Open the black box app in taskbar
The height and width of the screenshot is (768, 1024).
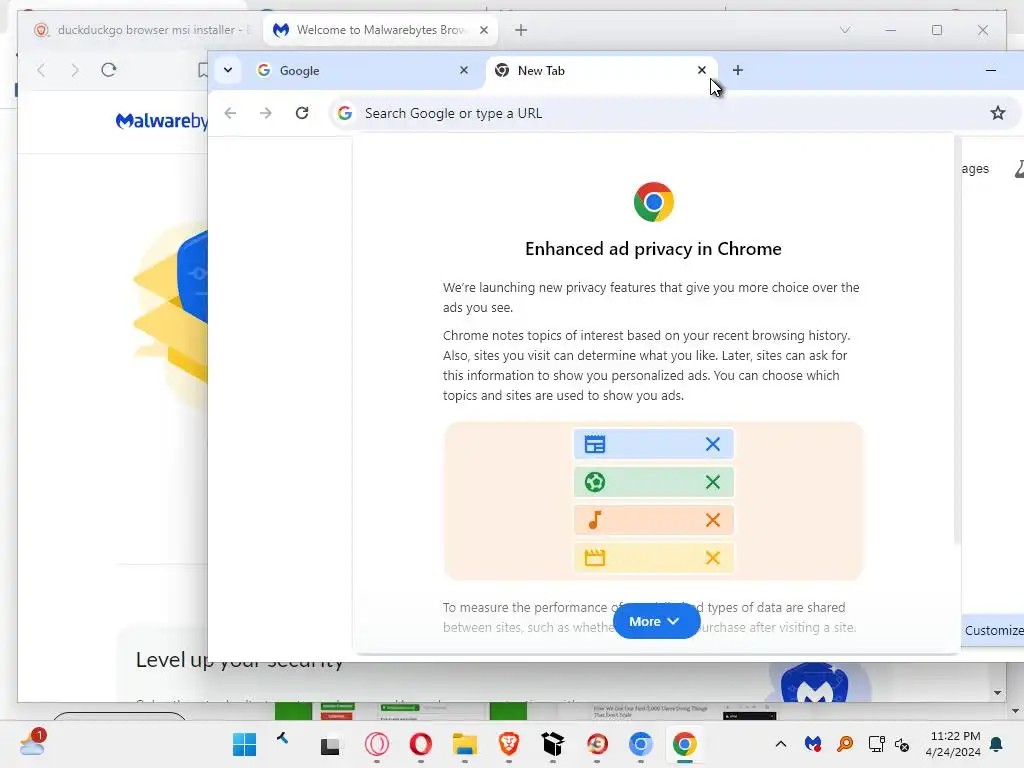coord(552,744)
